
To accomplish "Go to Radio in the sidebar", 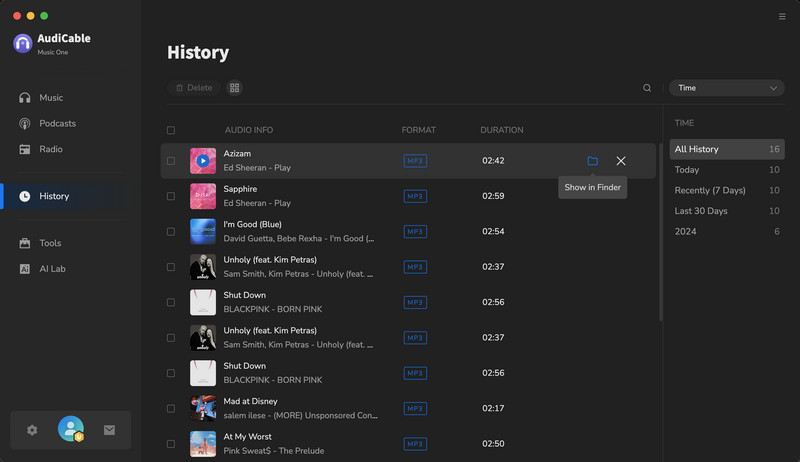I will pos(51,149).
